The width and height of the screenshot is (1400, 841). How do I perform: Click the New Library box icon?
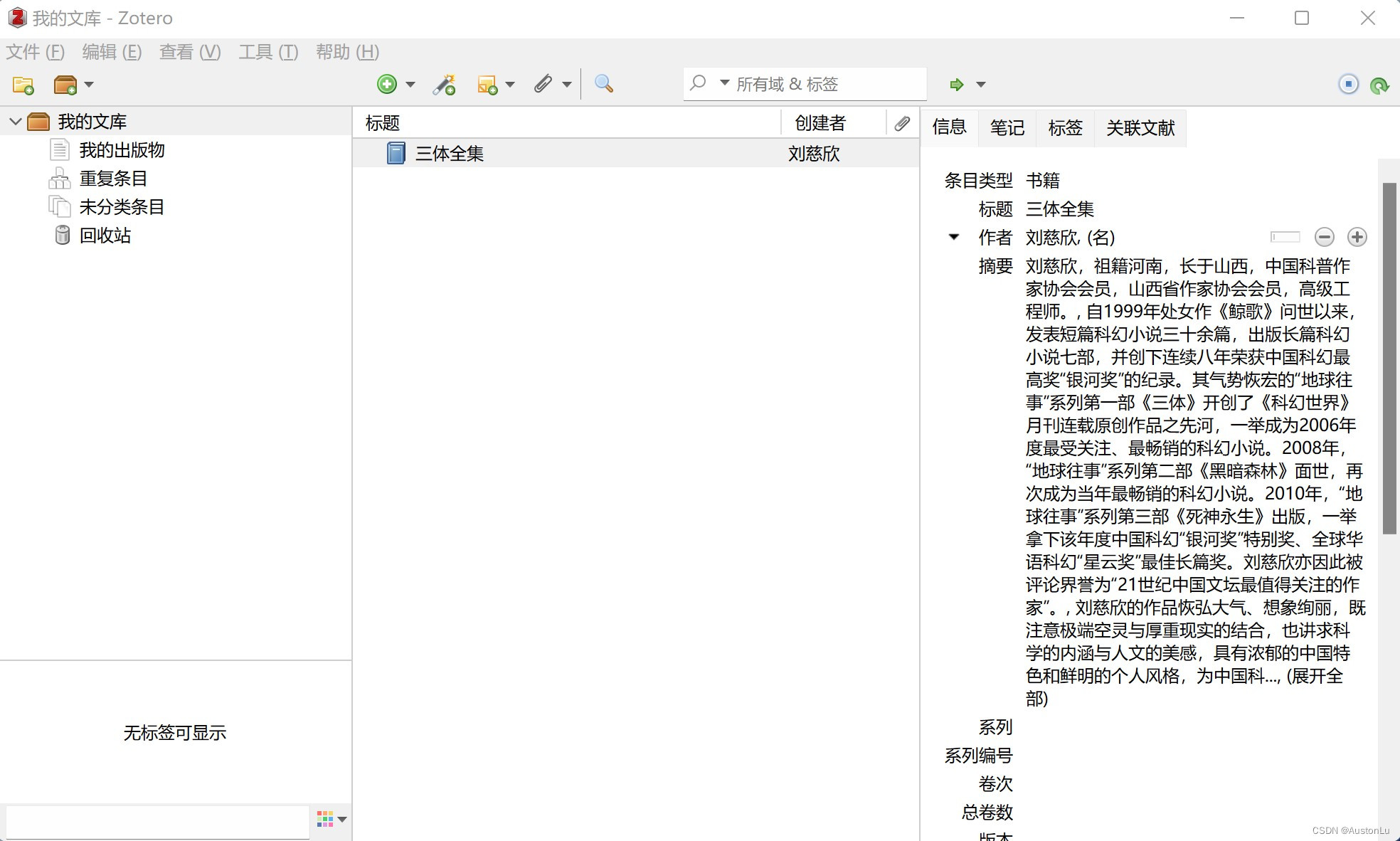pos(65,85)
